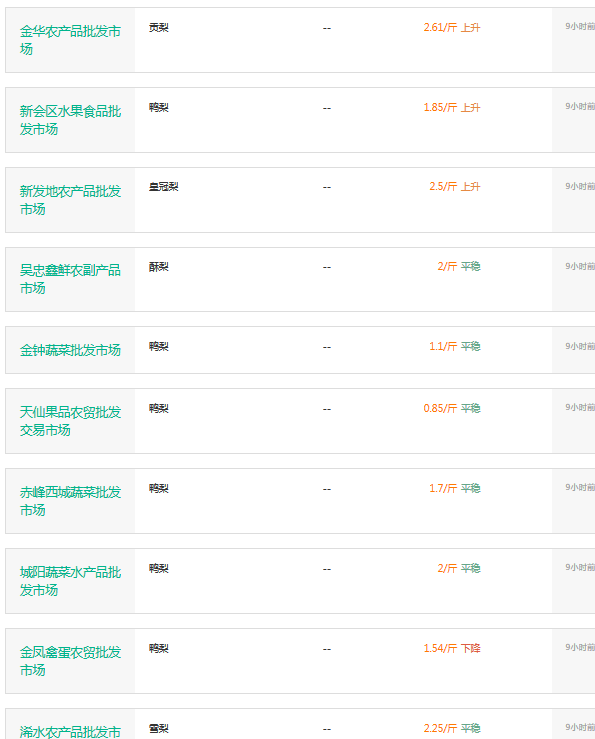The image size is (595, 739).
Task: Open 赤峰西城蔬菜批发市场 market link
Action: [x=70, y=501]
